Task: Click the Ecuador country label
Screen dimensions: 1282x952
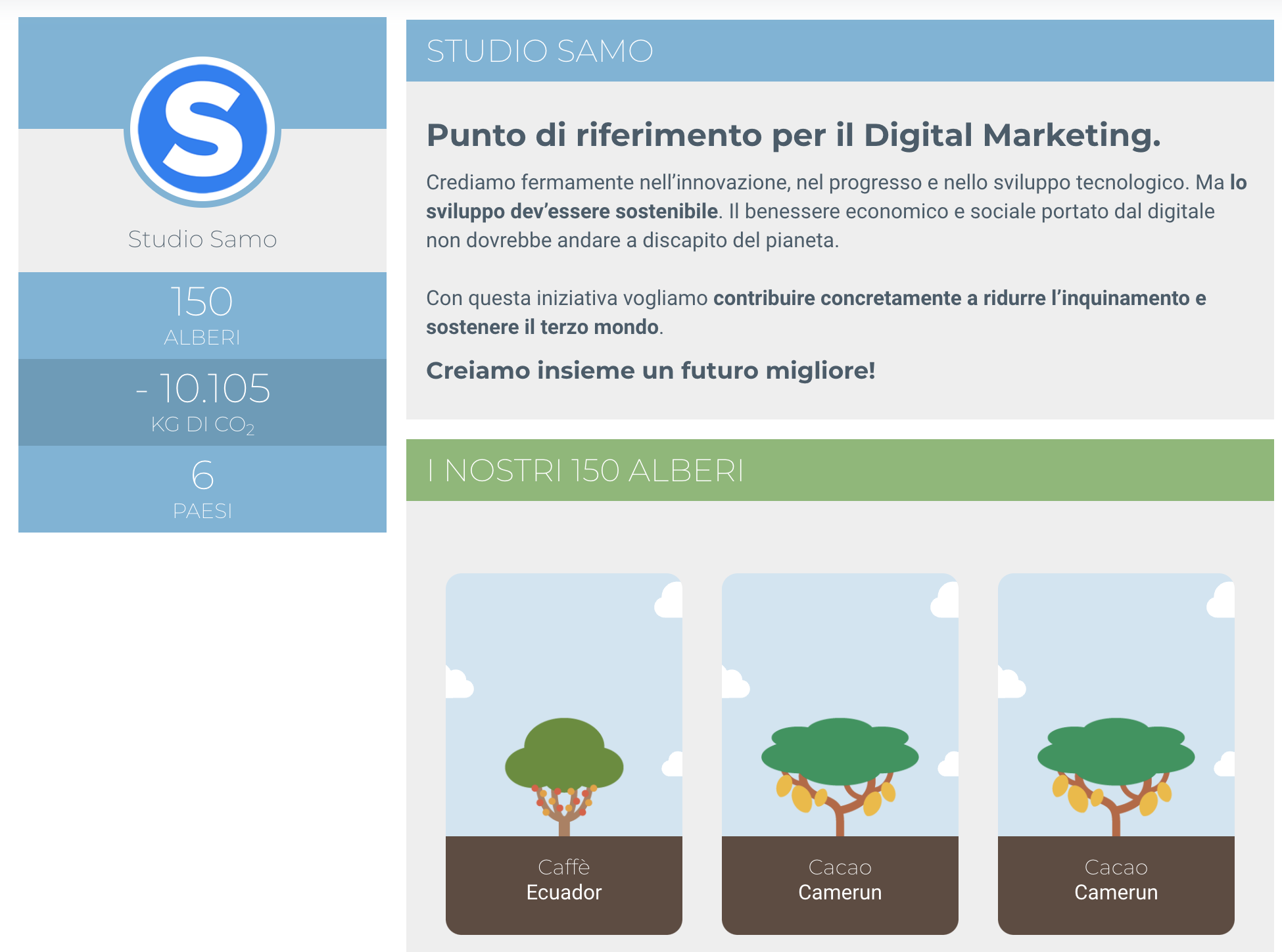Action: click(x=564, y=892)
